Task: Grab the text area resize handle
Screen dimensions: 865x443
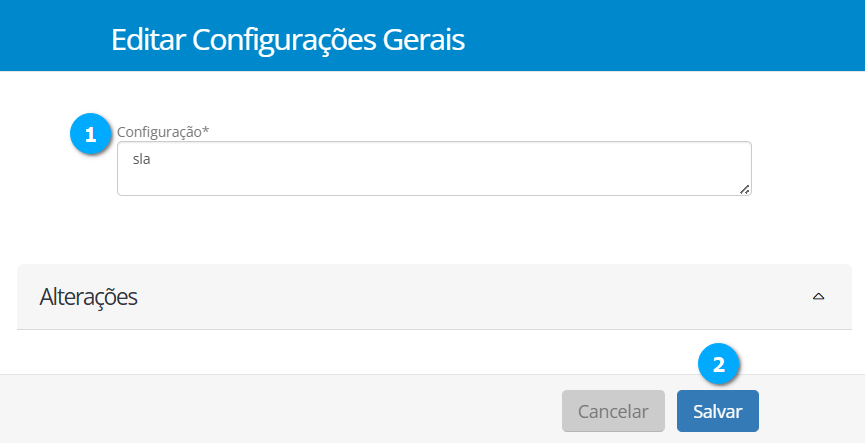Action: [745, 189]
